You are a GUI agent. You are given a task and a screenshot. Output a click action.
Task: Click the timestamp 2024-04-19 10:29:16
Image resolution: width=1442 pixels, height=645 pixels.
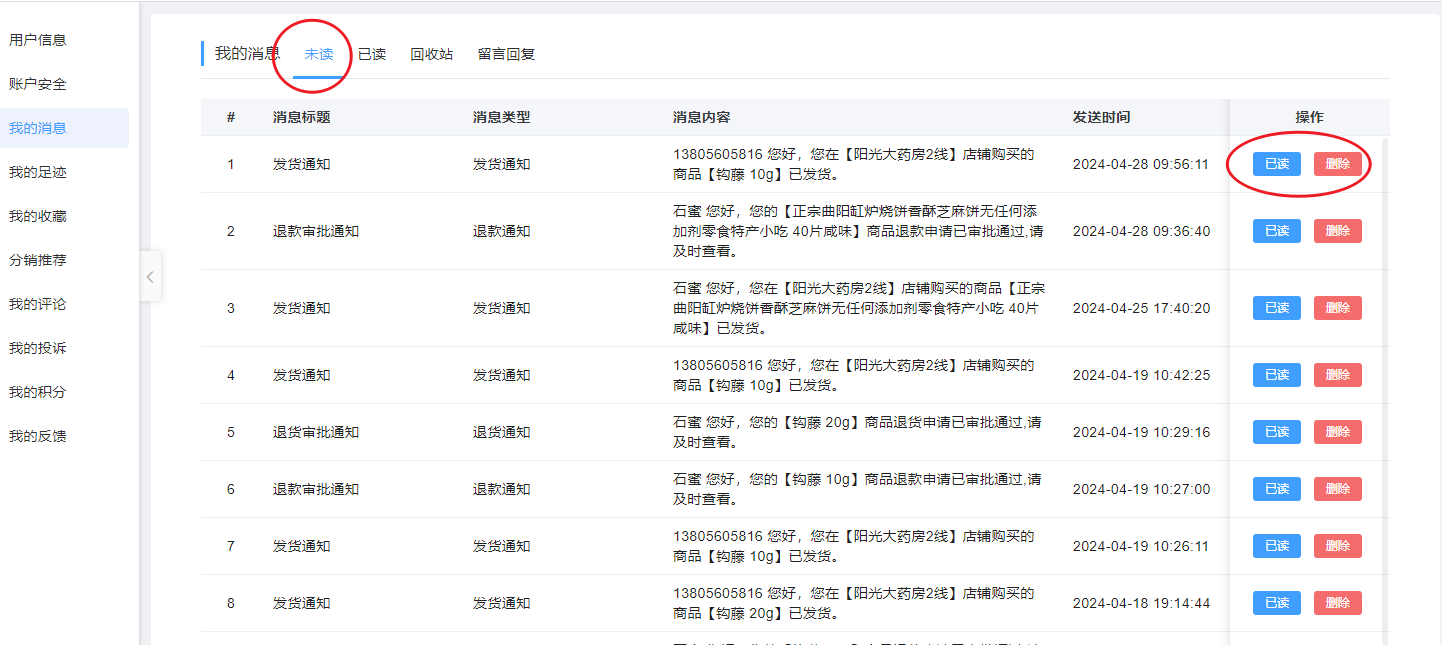1141,432
